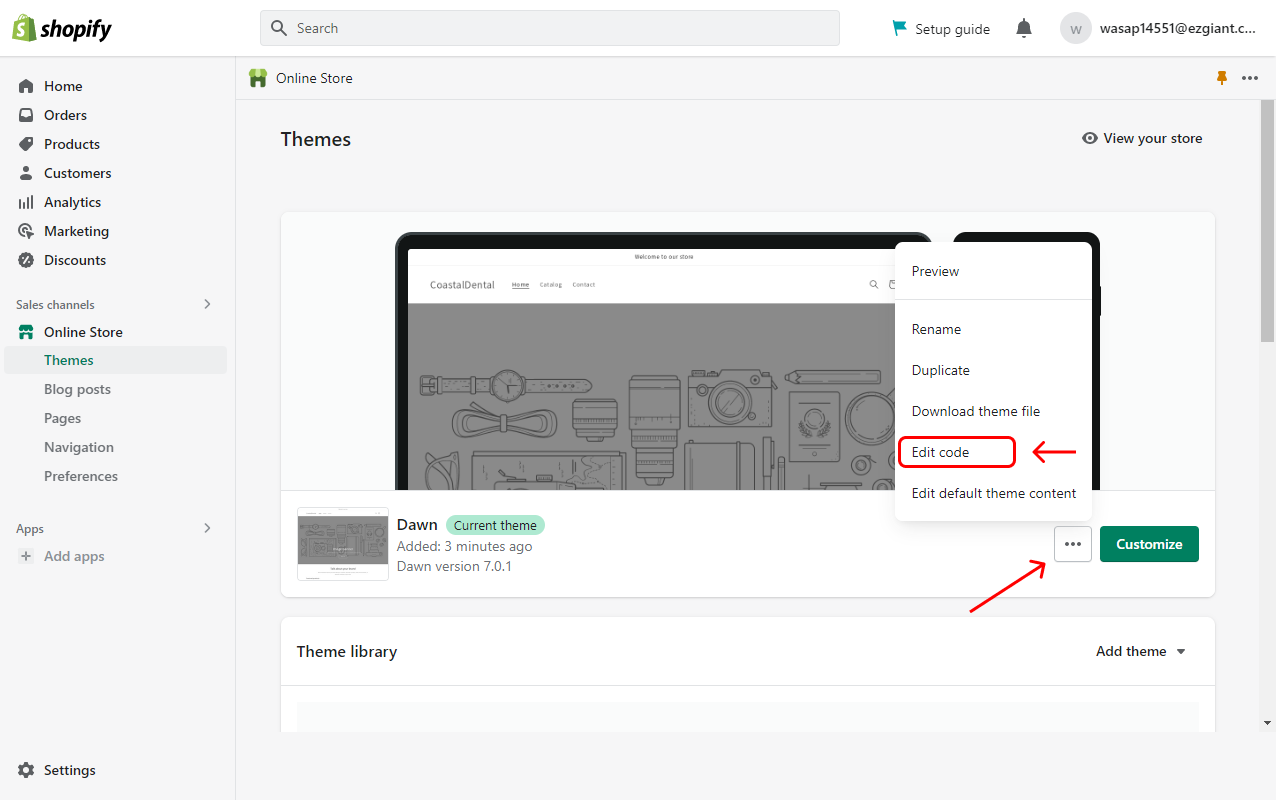Click View your store link
The image size is (1276, 800).
tap(1142, 138)
